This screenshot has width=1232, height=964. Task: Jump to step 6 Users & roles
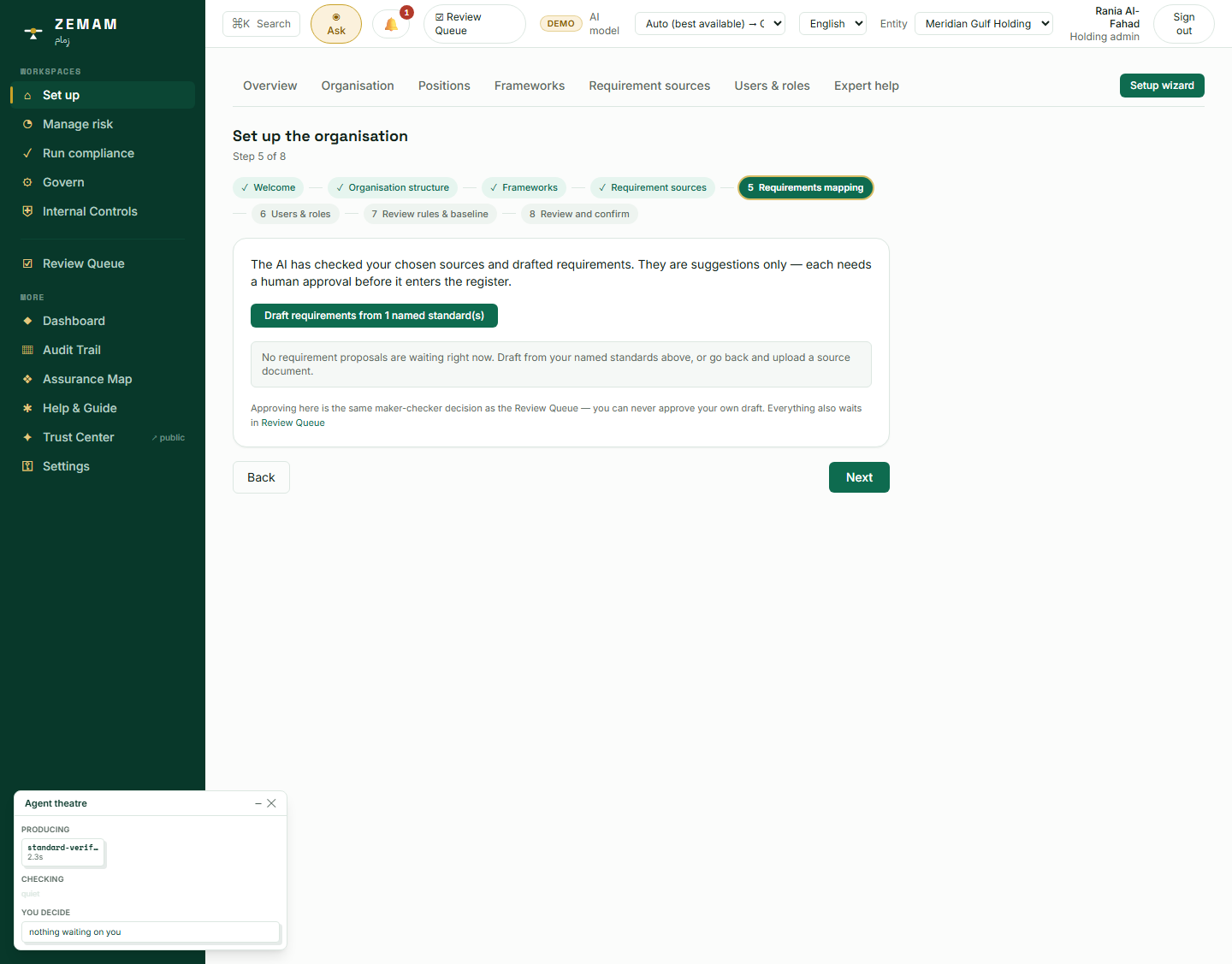[x=295, y=214]
